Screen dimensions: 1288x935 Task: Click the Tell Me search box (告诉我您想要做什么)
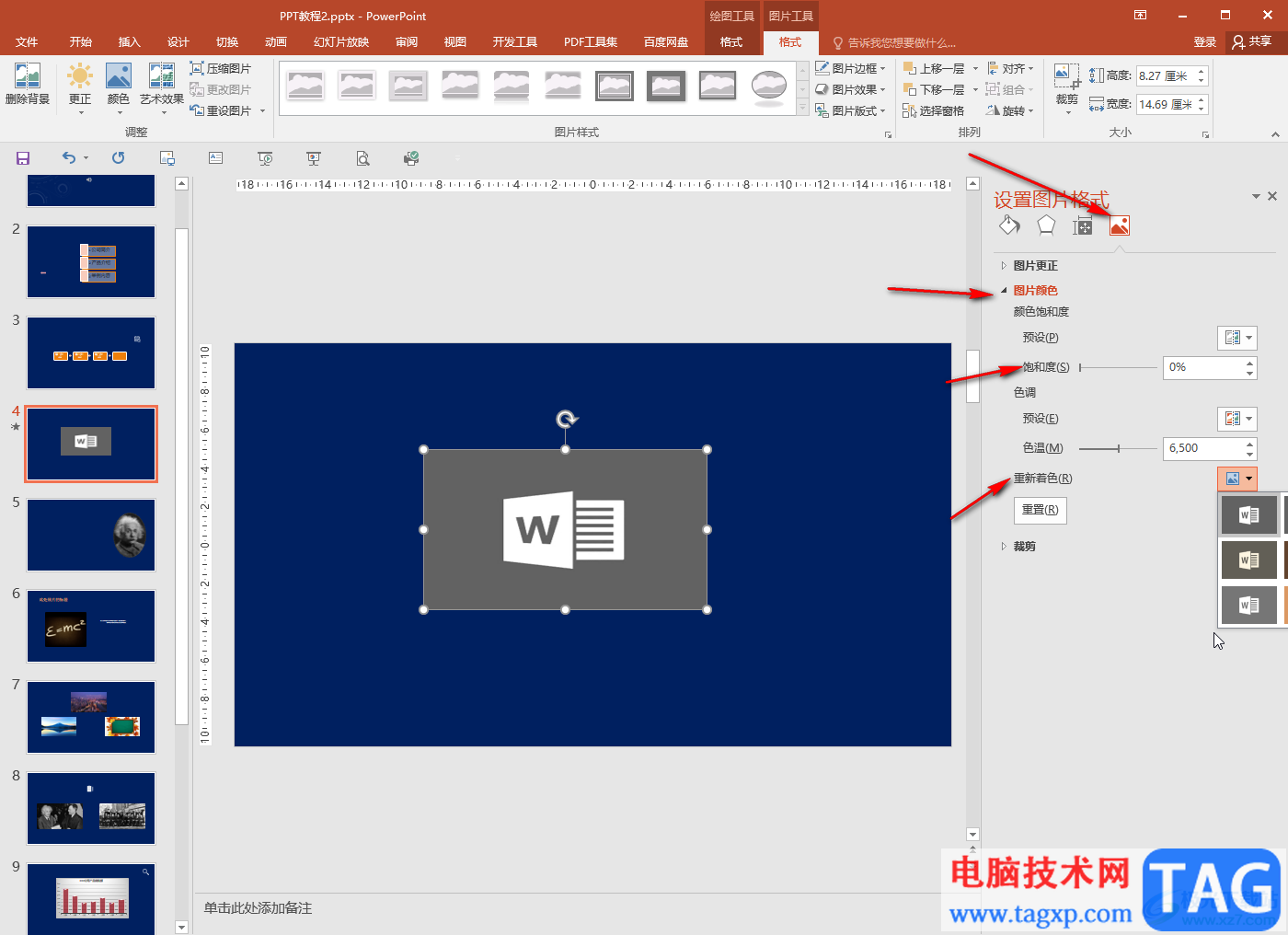coord(902,42)
